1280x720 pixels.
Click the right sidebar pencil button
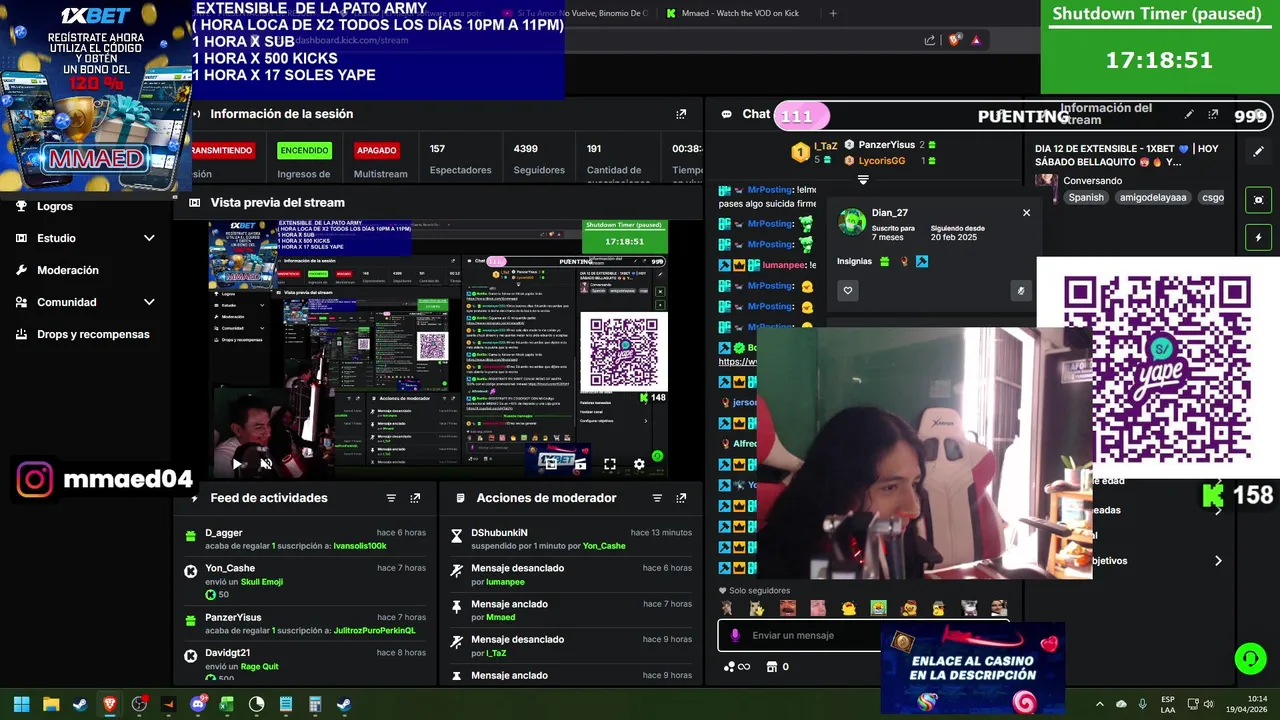1258,152
